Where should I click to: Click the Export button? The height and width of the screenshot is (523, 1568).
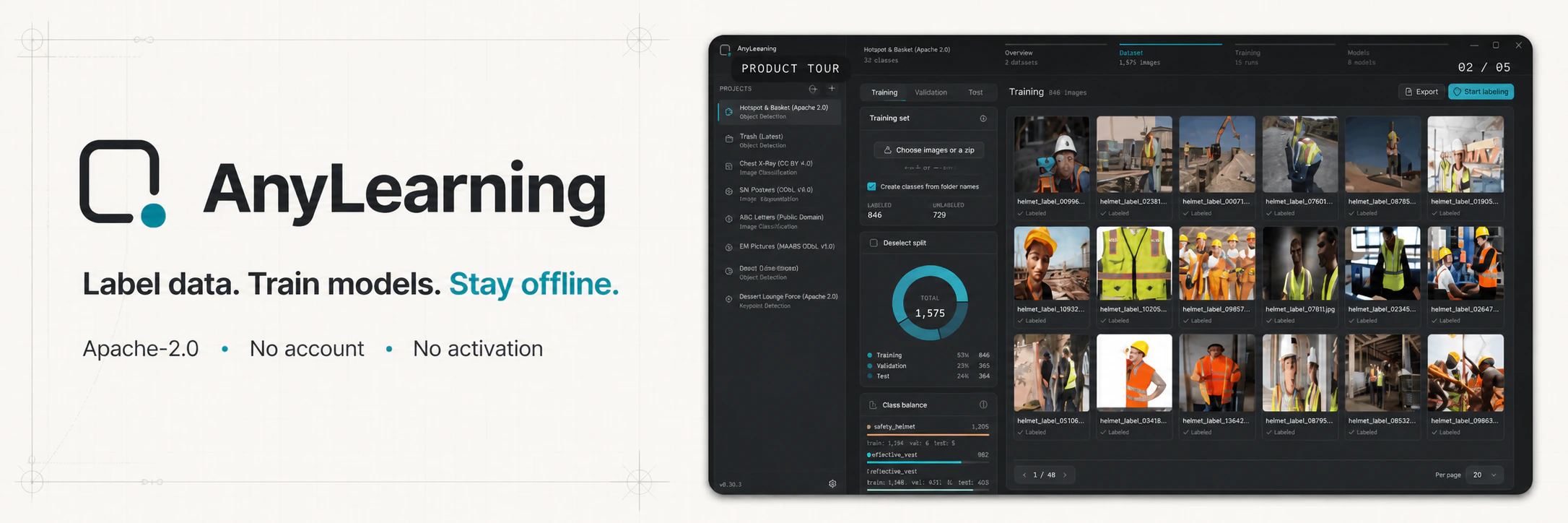point(1421,92)
